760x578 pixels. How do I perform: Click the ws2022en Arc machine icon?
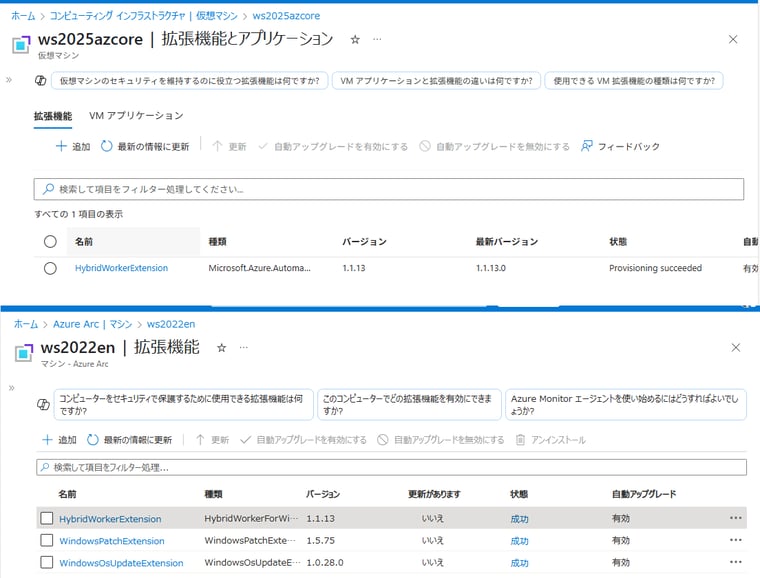tap(24, 353)
